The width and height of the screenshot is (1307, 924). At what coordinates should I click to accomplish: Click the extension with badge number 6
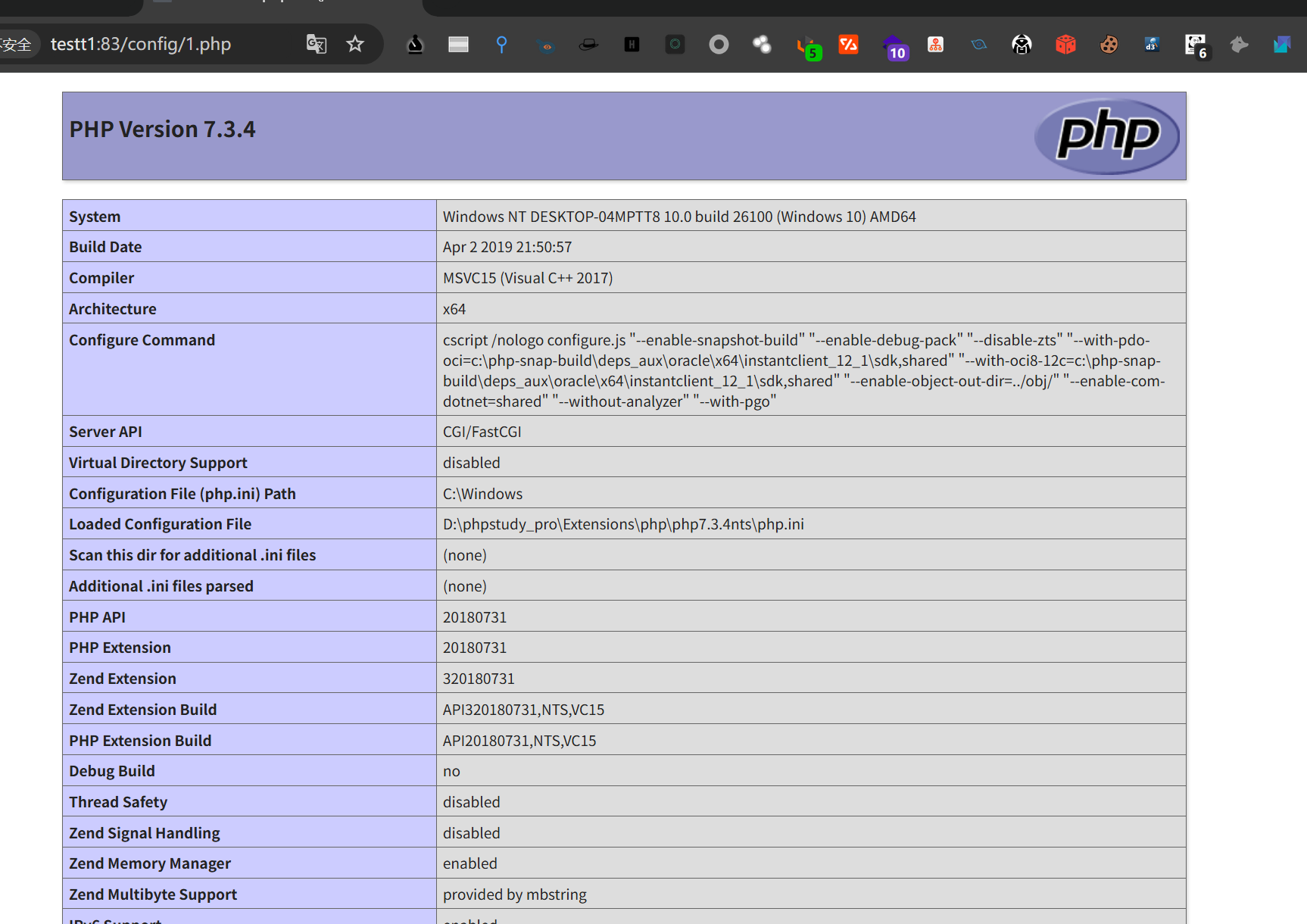(1197, 47)
